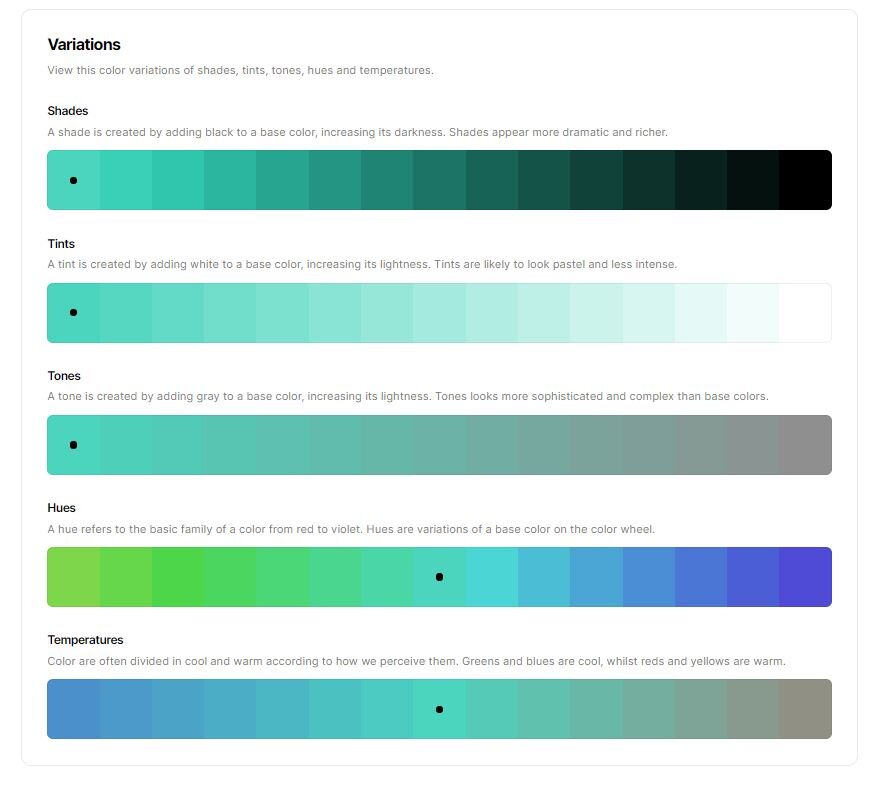884x786 pixels.
Task: Pick the twelfth swatch in the Hues row
Action: (649, 577)
